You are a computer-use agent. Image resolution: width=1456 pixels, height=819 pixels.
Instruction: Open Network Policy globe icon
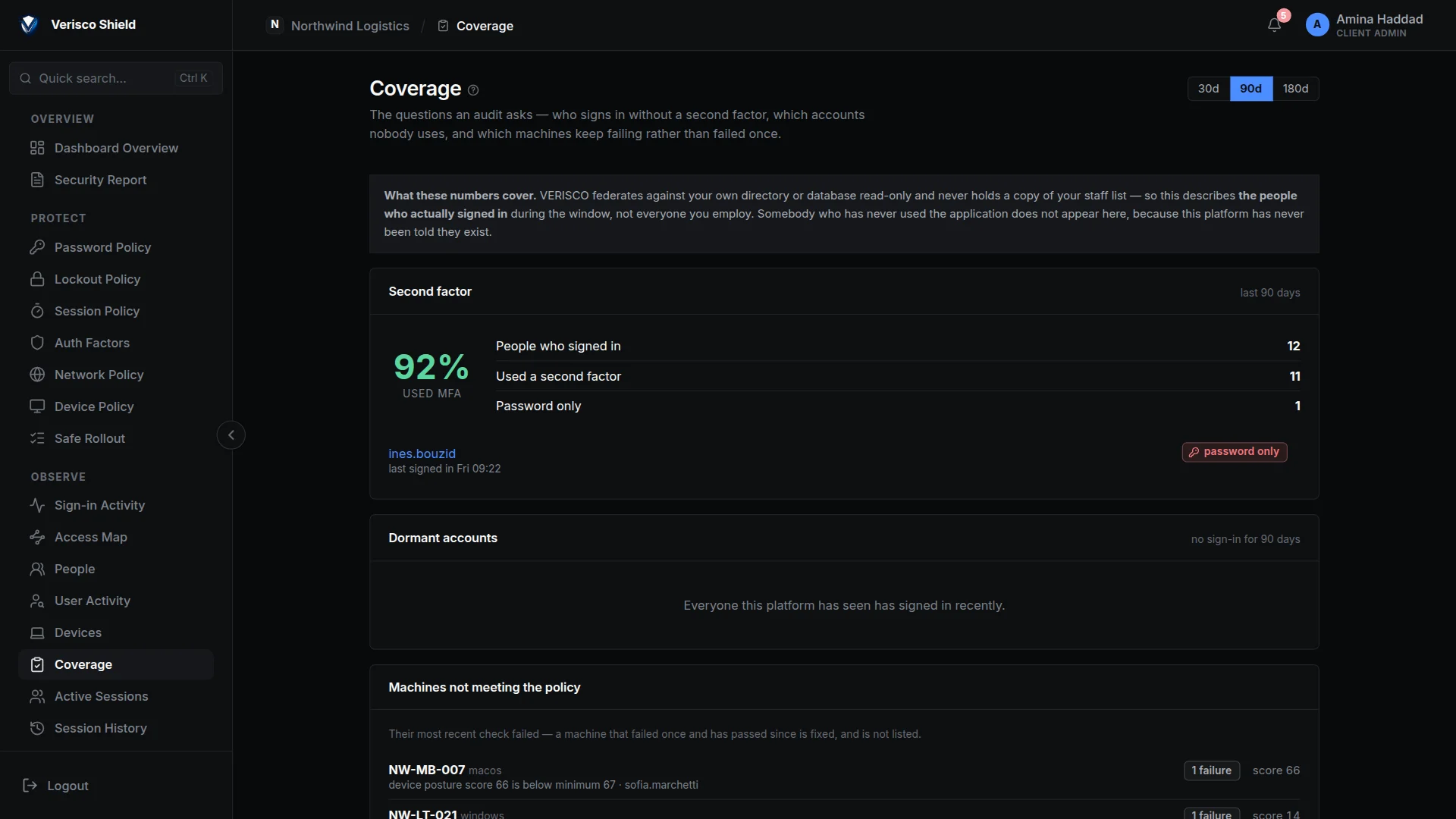[37, 375]
